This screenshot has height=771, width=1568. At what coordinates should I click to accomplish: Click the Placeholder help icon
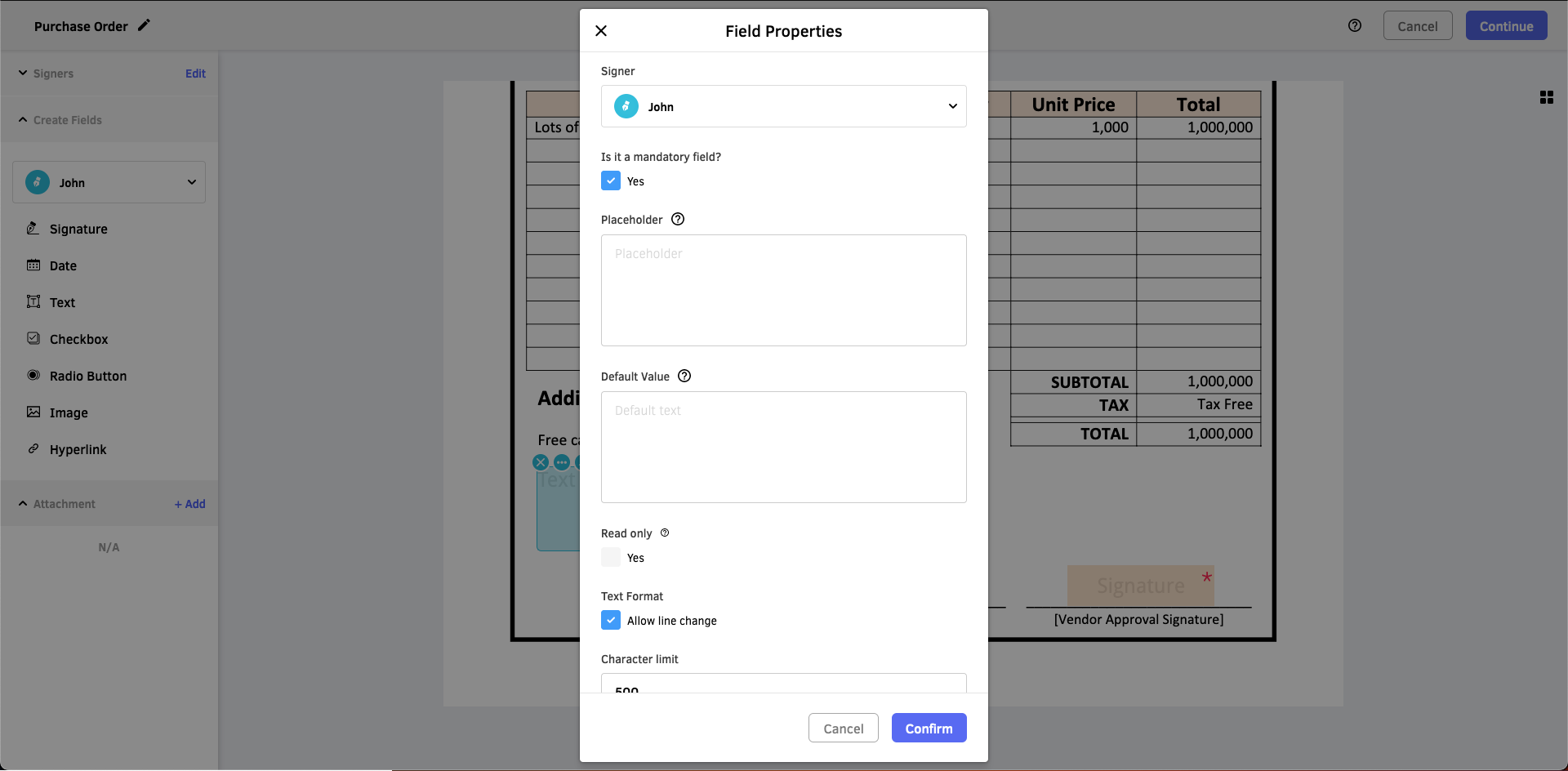pyautogui.click(x=677, y=219)
